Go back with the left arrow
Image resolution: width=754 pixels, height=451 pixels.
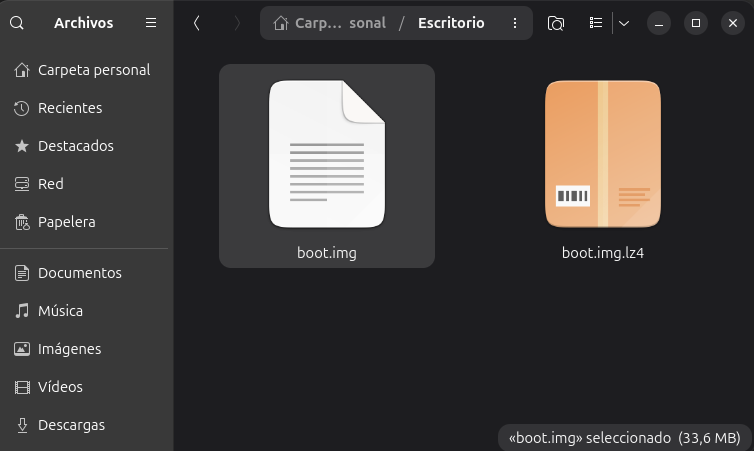pyautogui.click(x=197, y=23)
